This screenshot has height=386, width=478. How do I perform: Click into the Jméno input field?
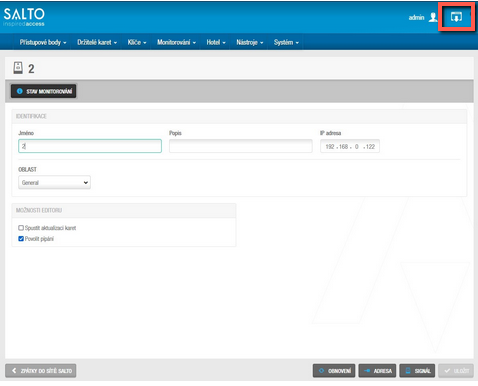(90, 146)
